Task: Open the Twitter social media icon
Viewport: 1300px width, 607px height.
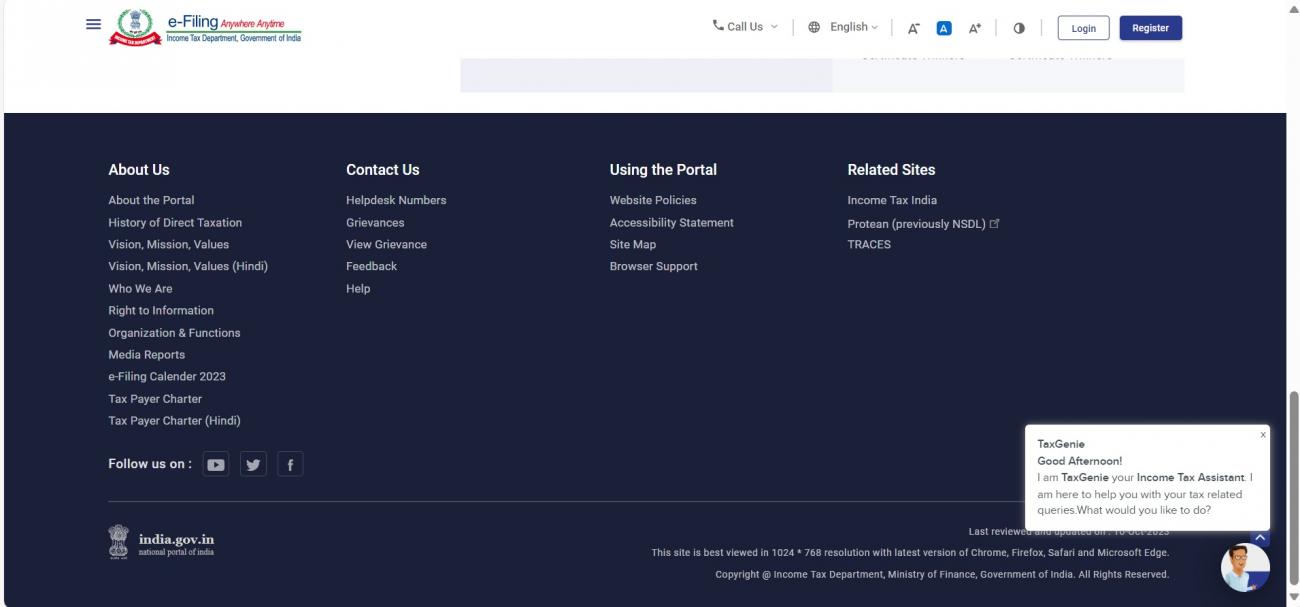Action: (x=253, y=465)
